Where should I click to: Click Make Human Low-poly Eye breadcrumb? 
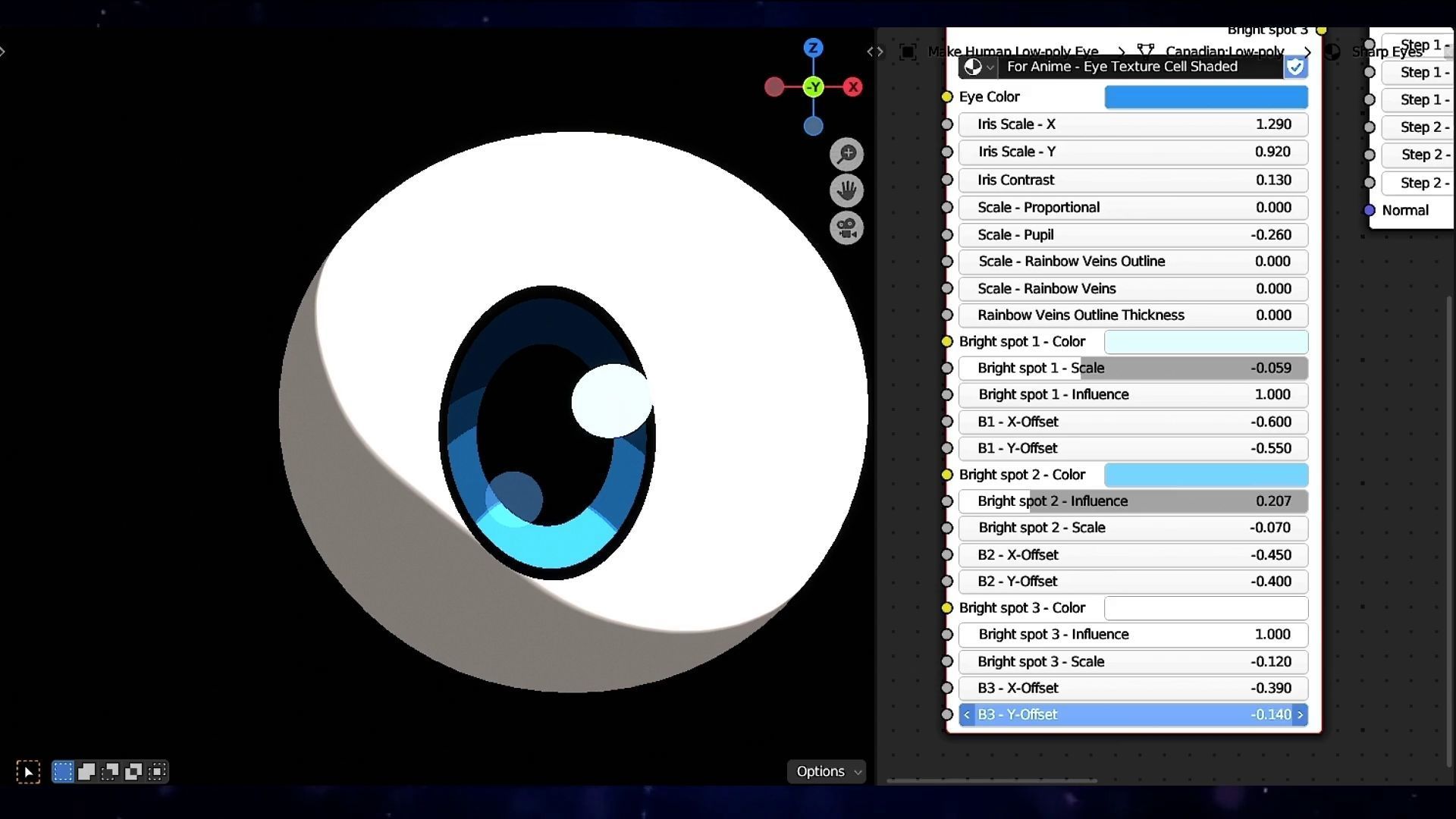point(1013,51)
